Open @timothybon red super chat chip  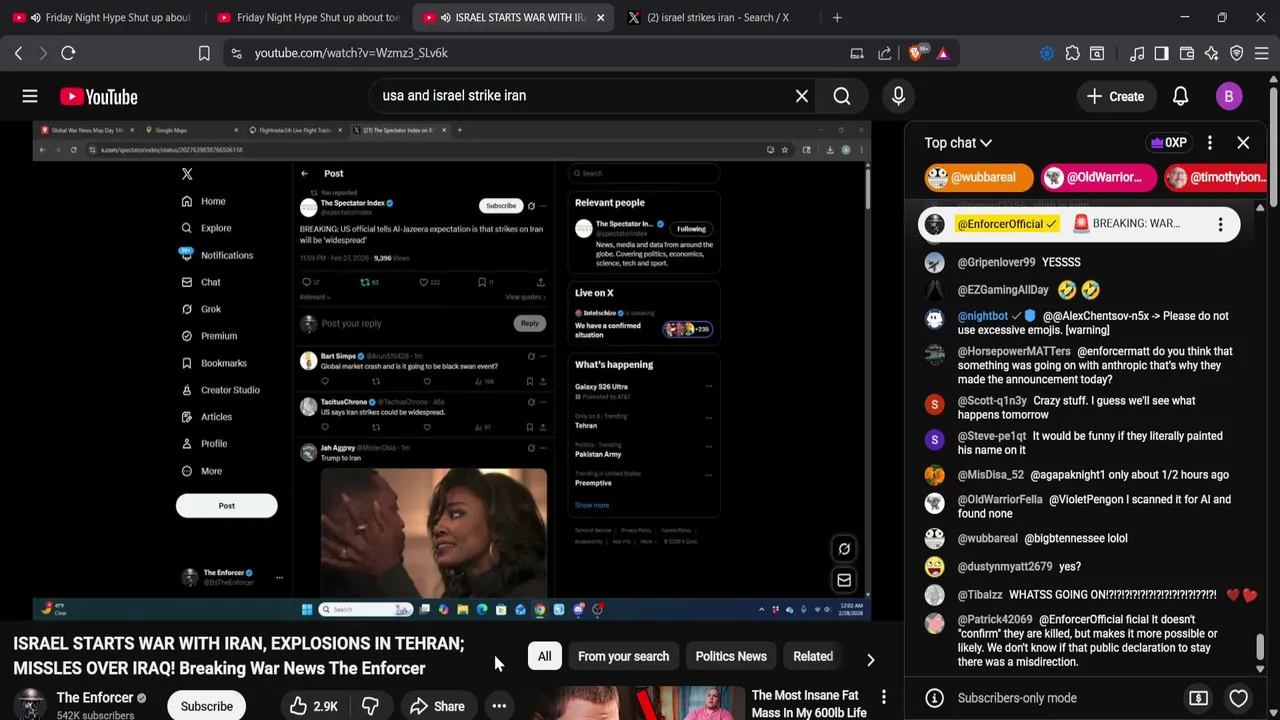coord(1216,178)
